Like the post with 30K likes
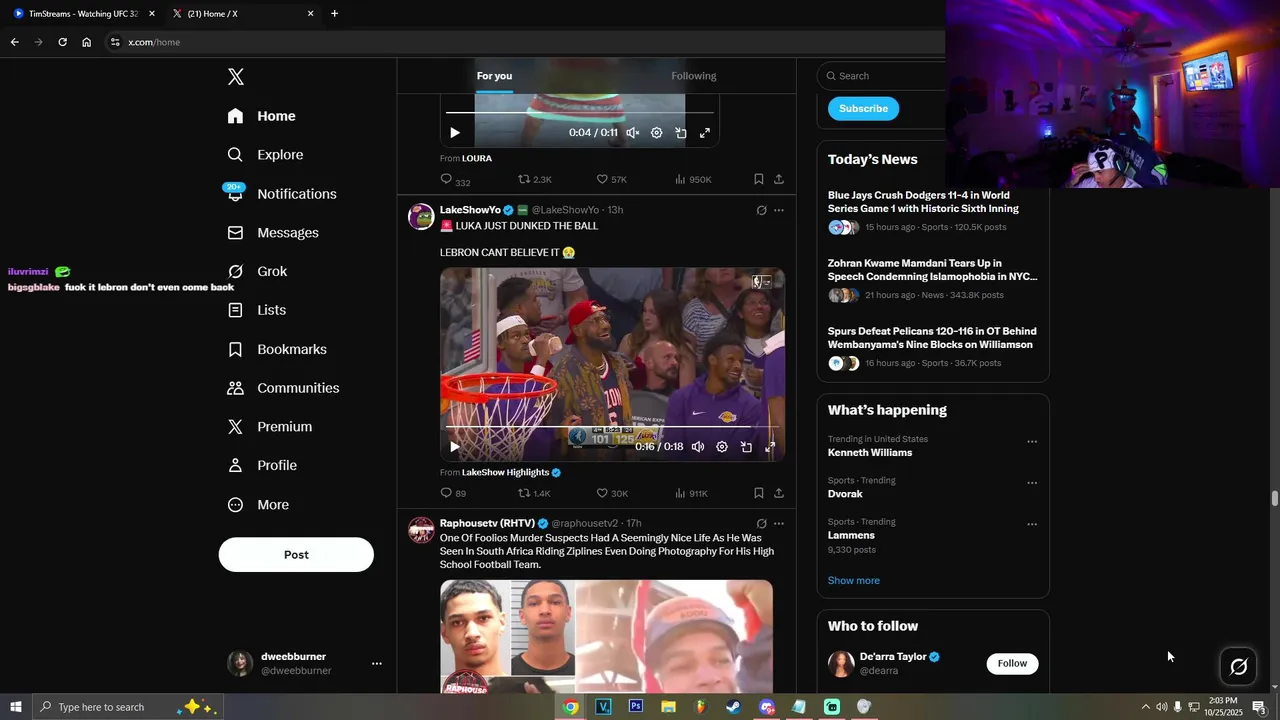The height and width of the screenshot is (720, 1280). tap(611, 494)
